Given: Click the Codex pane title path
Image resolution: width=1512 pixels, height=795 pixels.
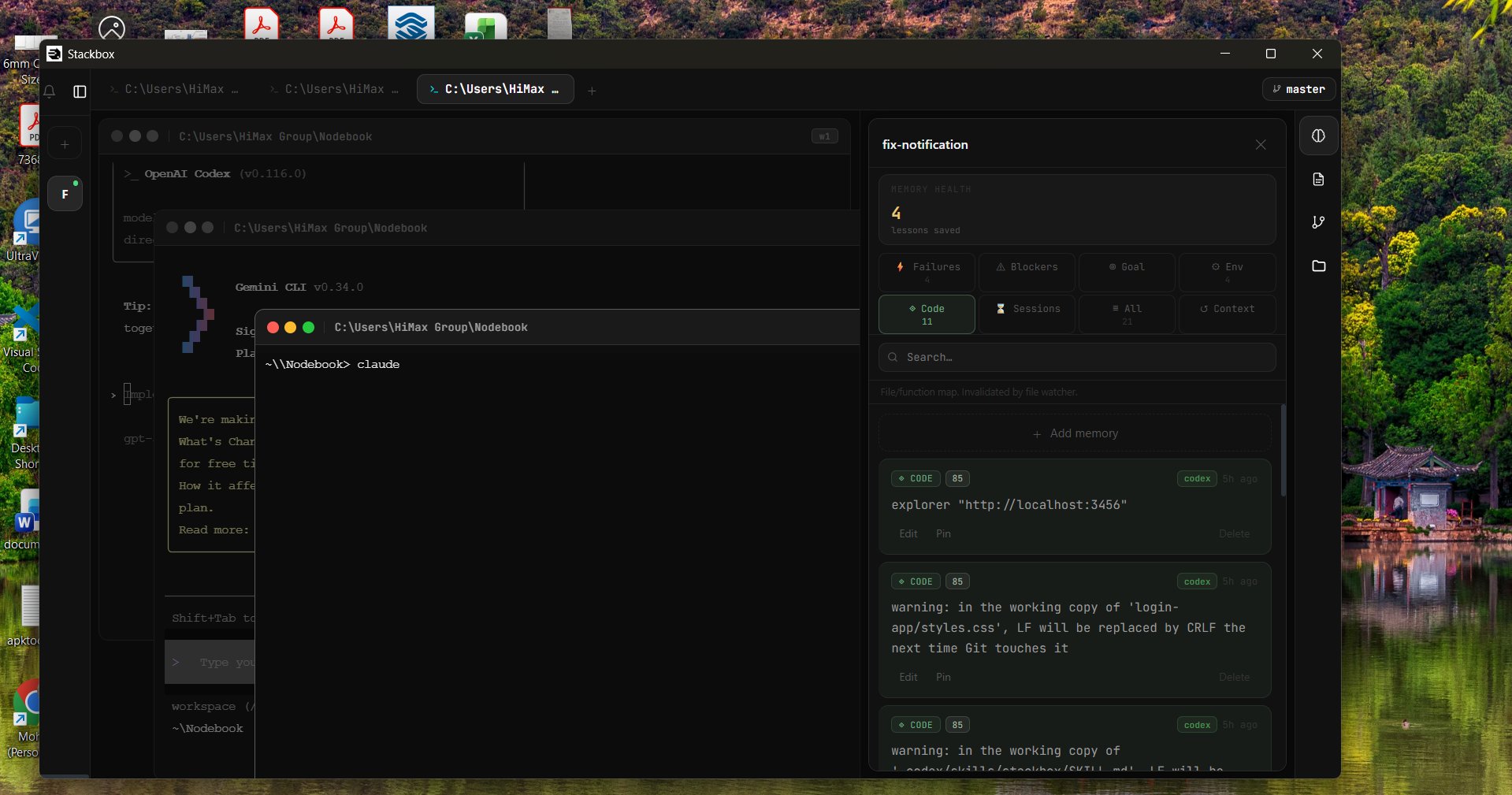Looking at the screenshot, I should pos(275,137).
